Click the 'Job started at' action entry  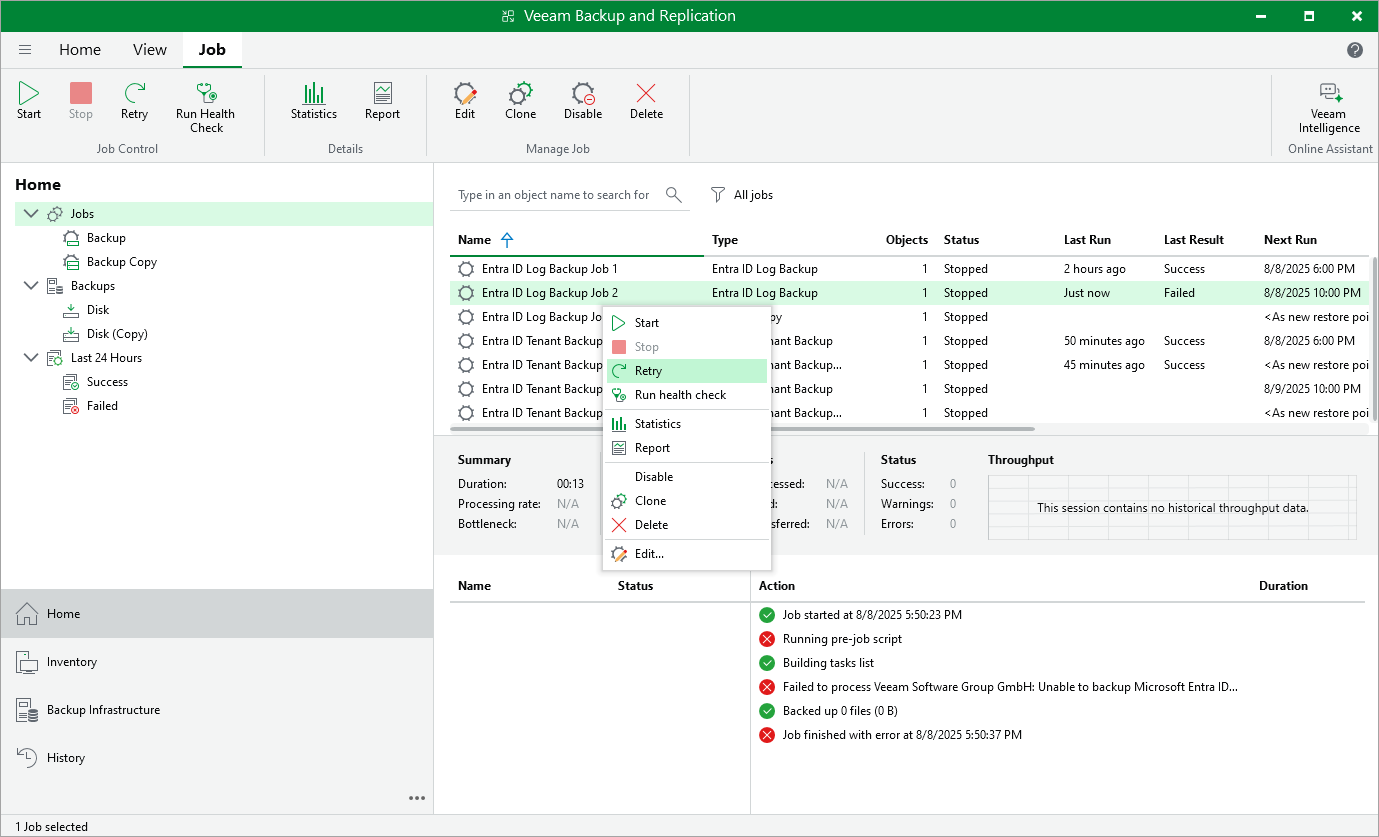(x=872, y=615)
